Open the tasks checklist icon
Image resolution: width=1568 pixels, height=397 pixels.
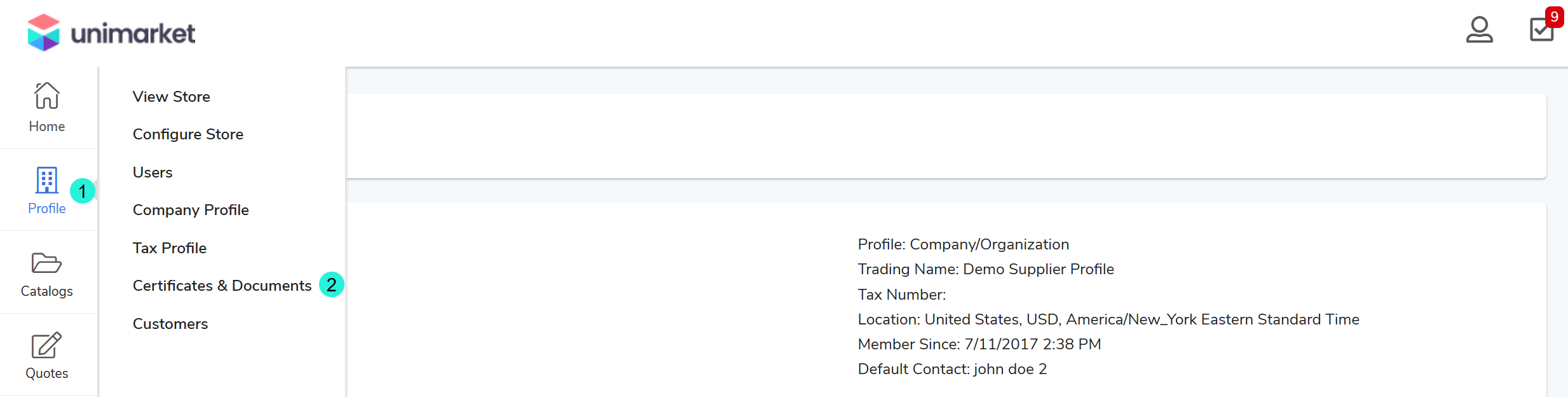point(1541,30)
